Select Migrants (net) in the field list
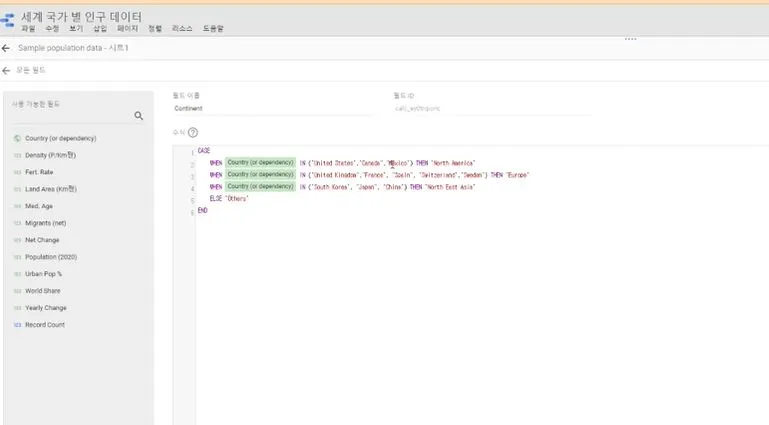This screenshot has width=769, height=425. 46,223
